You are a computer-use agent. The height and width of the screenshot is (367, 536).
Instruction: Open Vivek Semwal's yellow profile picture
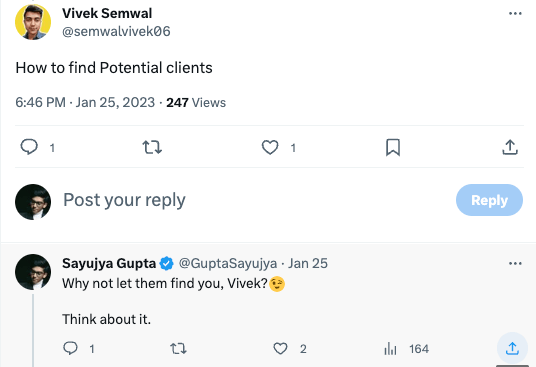pos(33,22)
